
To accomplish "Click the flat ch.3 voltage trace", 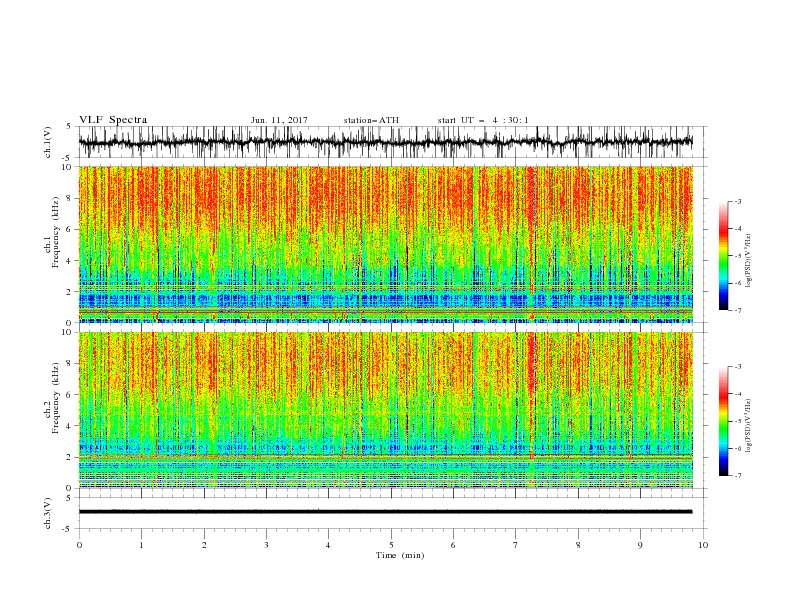I will 385,512.
